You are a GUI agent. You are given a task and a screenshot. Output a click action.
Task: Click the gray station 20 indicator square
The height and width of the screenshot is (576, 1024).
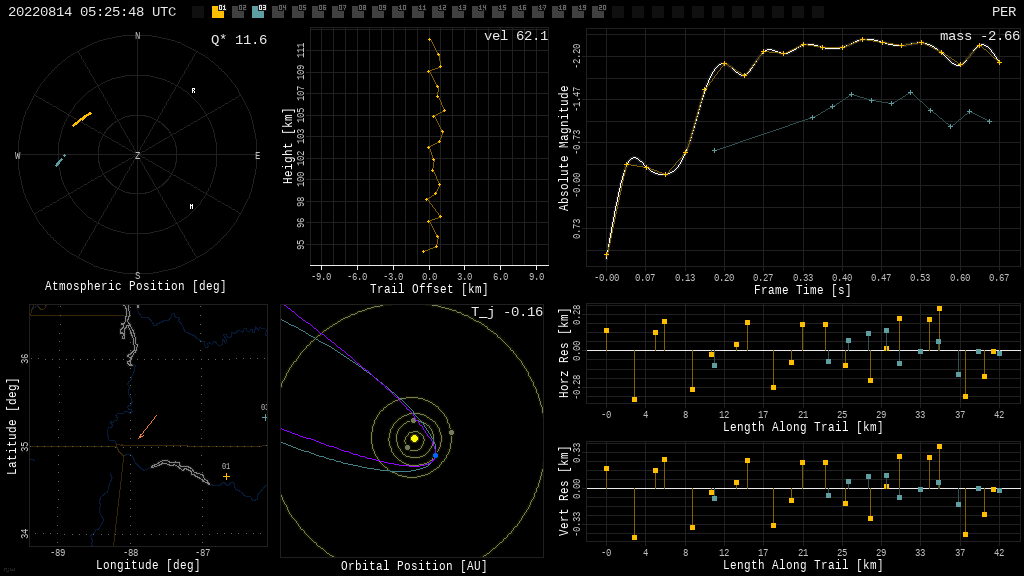[x=598, y=12]
